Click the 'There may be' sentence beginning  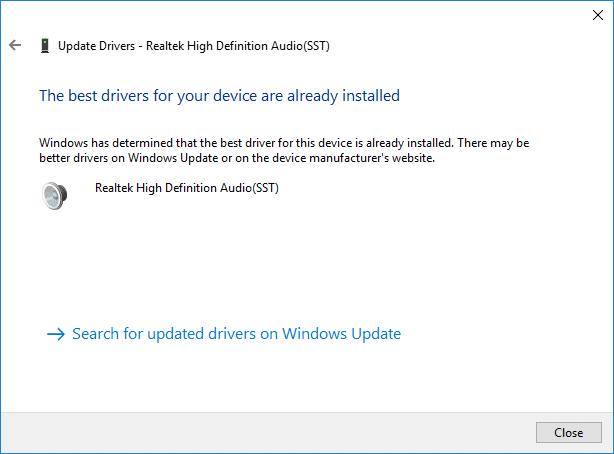509,143
